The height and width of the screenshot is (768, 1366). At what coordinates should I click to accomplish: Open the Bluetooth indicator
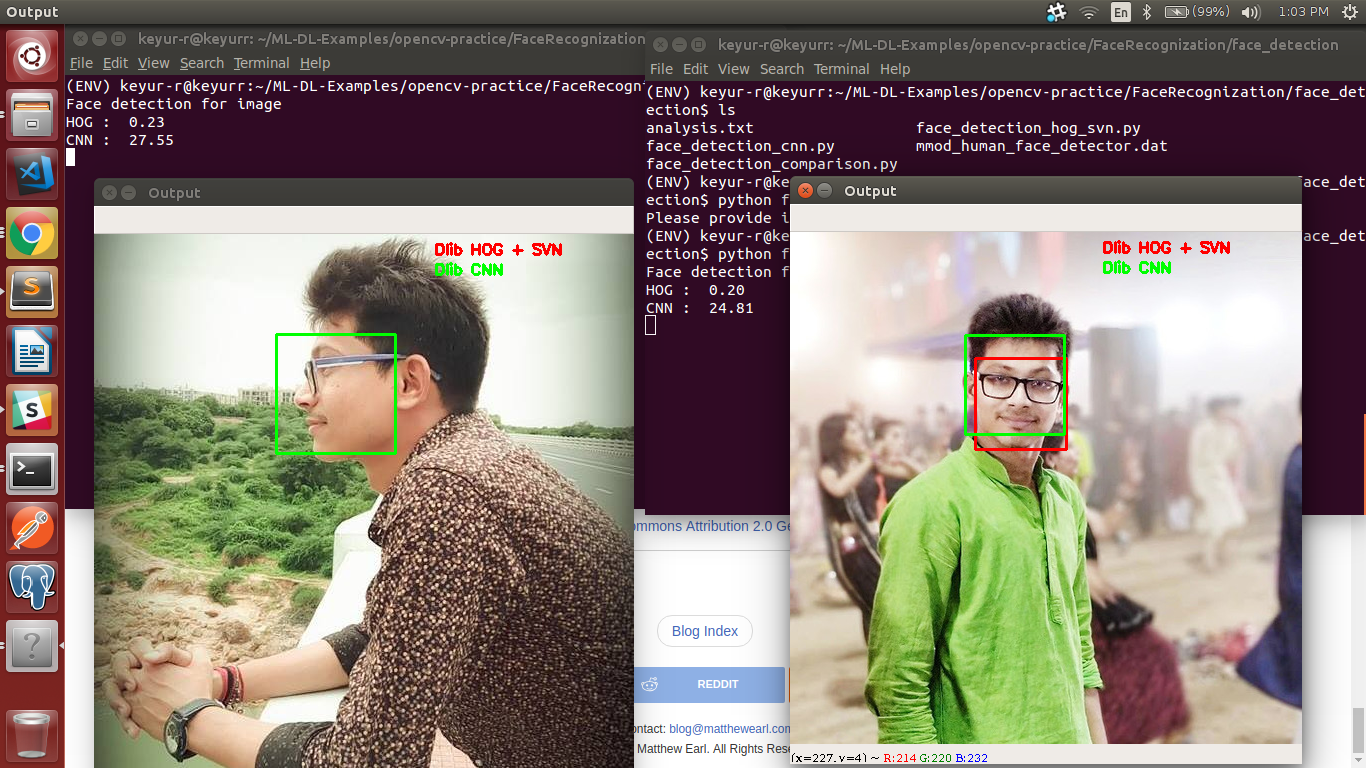1148,12
